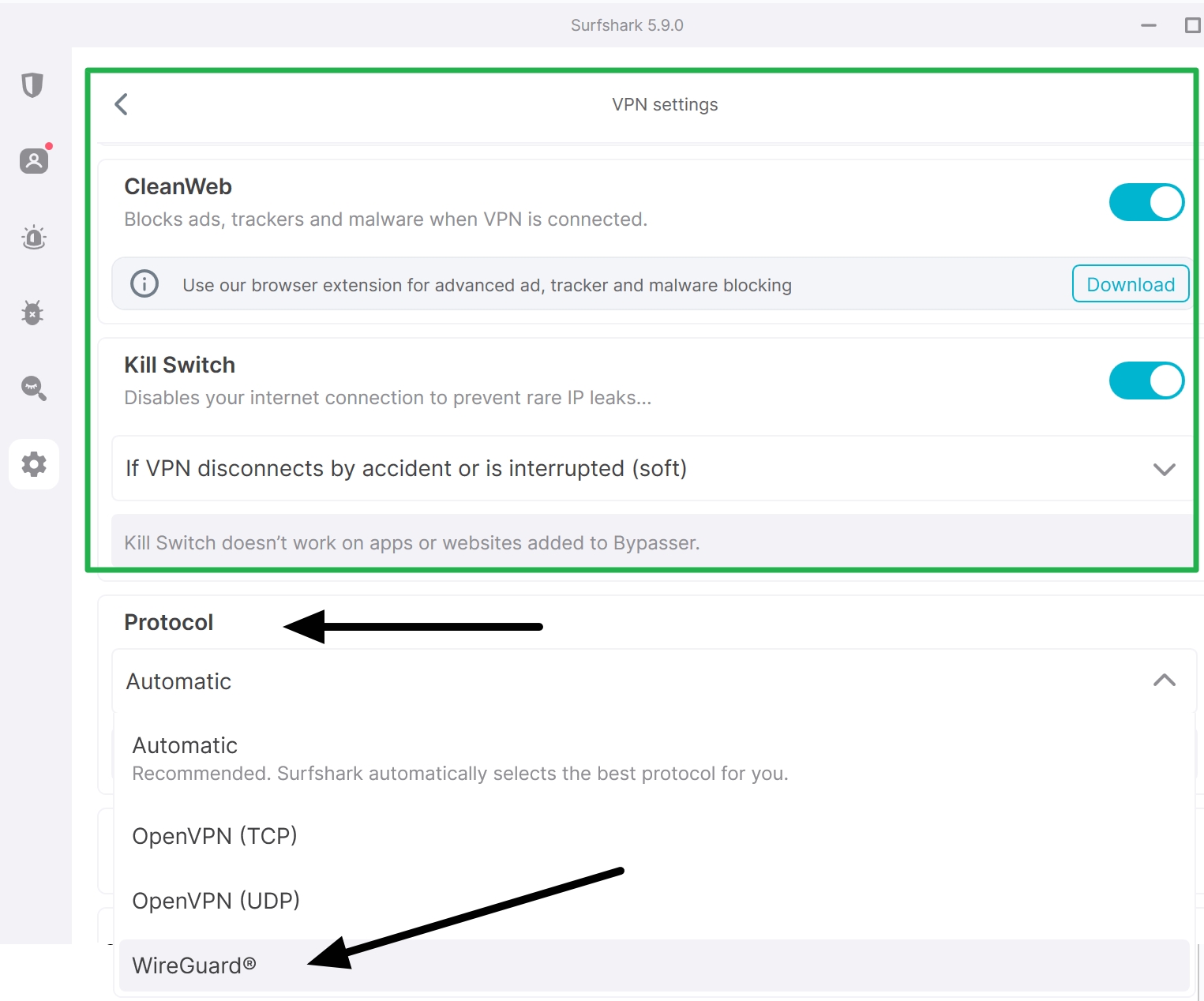Screen dimensions: 1204x1001
Task: Toggle the CleanWeb switch off
Action: click(1146, 203)
